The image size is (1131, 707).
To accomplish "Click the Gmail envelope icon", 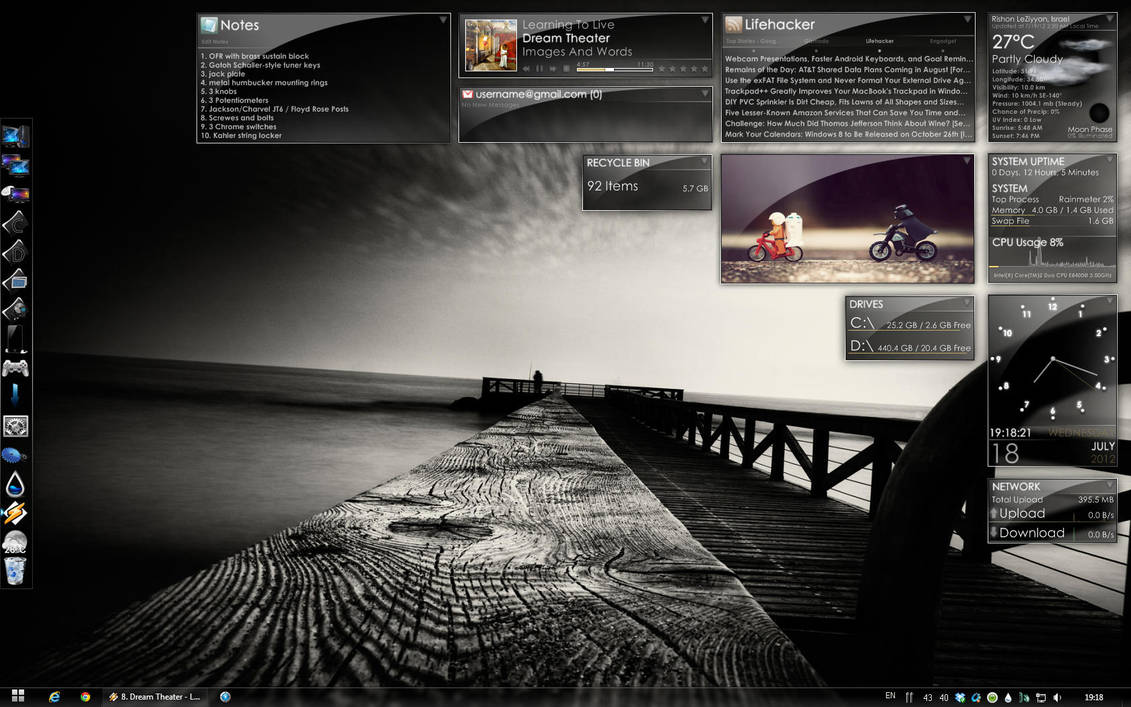I will coord(467,95).
